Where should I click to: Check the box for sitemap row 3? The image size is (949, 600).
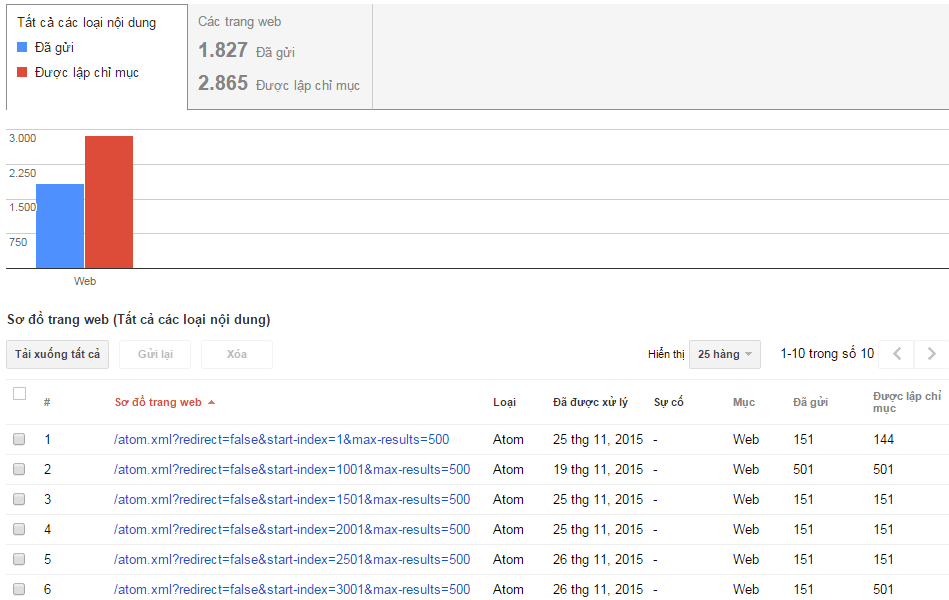pos(19,499)
